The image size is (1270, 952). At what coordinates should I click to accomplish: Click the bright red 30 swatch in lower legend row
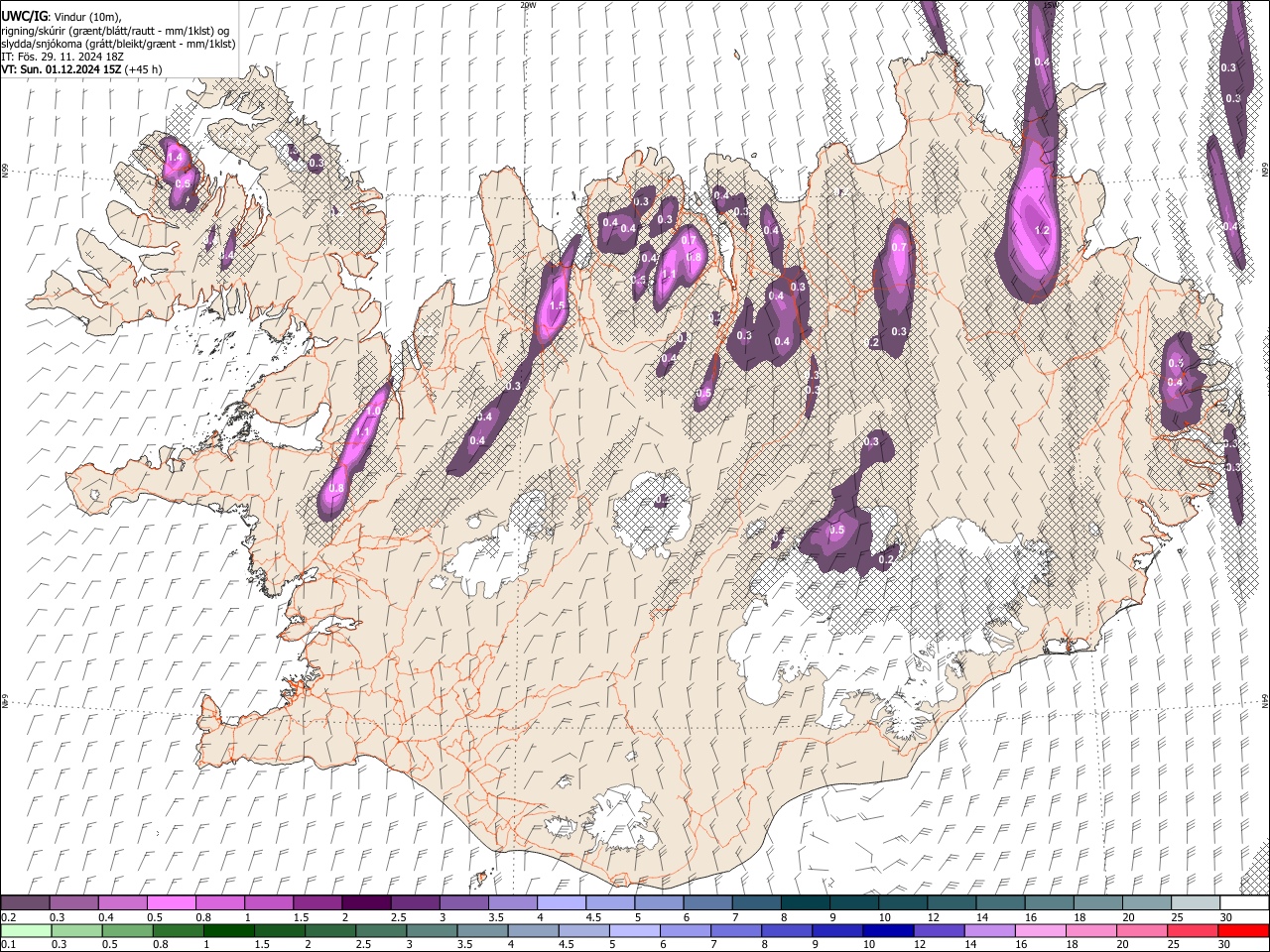[1242, 931]
